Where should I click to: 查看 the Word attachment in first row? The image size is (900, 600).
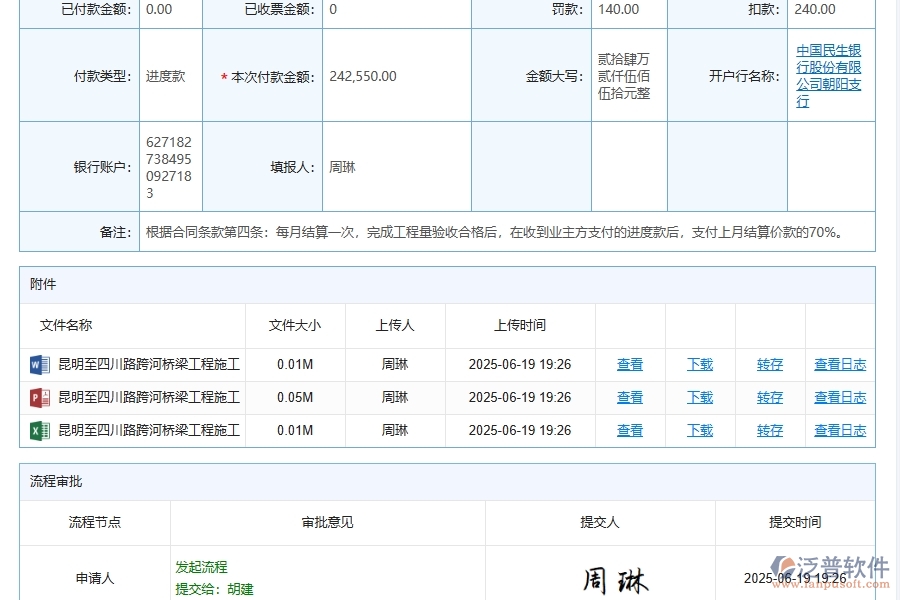[629, 364]
